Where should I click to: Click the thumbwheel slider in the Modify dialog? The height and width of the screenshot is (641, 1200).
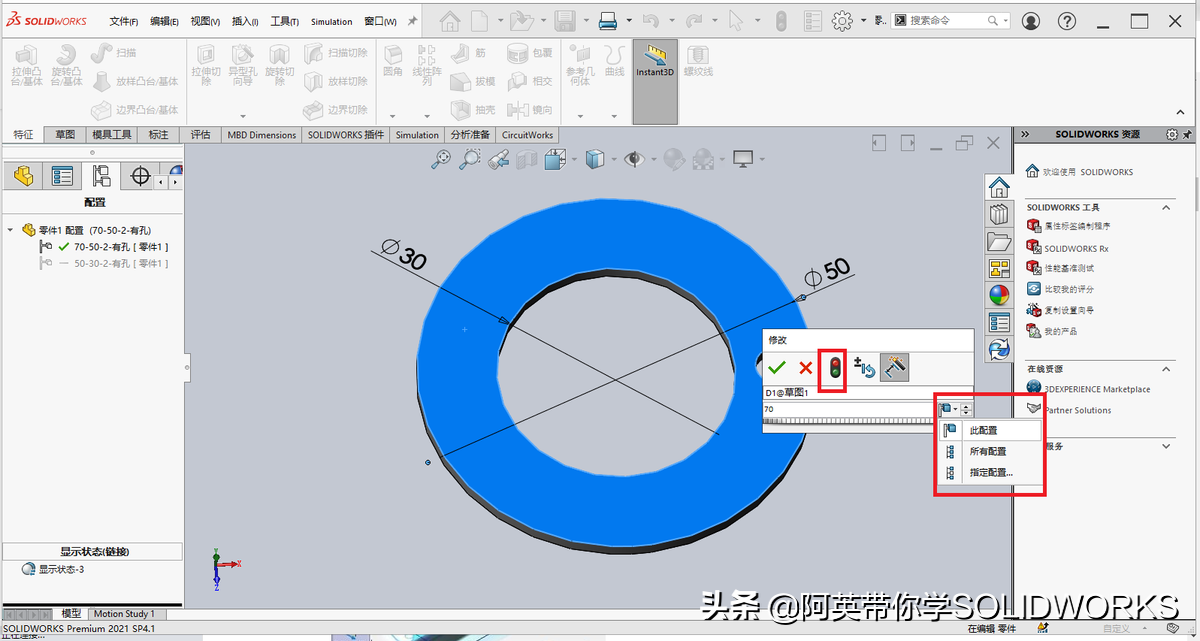(850, 421)
